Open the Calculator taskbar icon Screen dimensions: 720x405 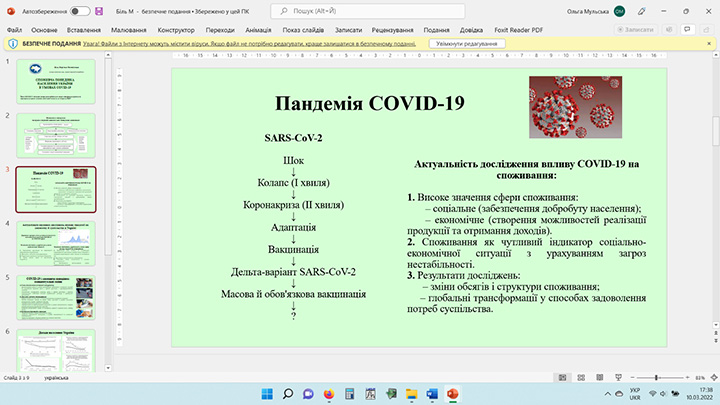point(349,394)
